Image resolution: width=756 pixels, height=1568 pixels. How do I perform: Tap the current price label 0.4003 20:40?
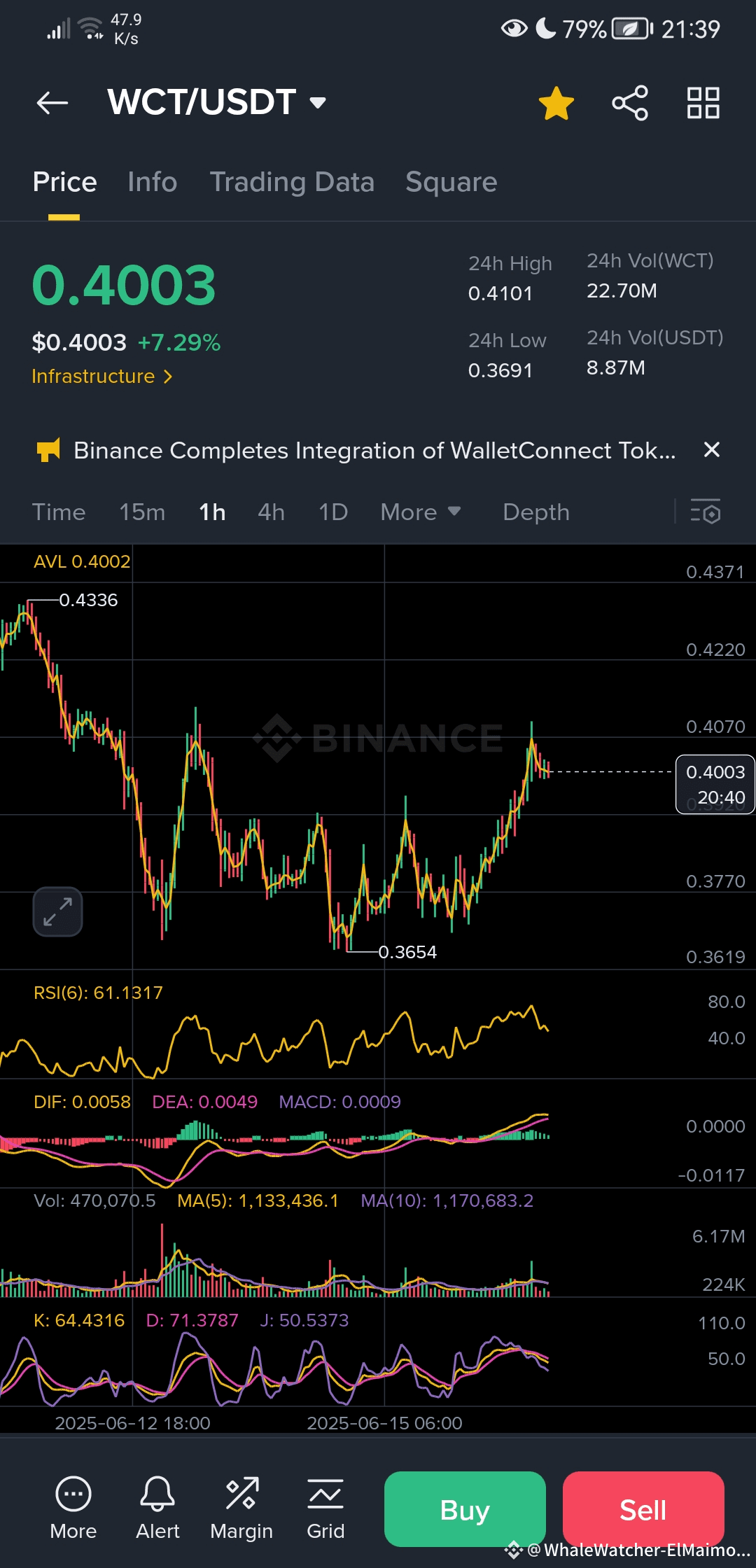pyautogui.click(x=715, y=785)
